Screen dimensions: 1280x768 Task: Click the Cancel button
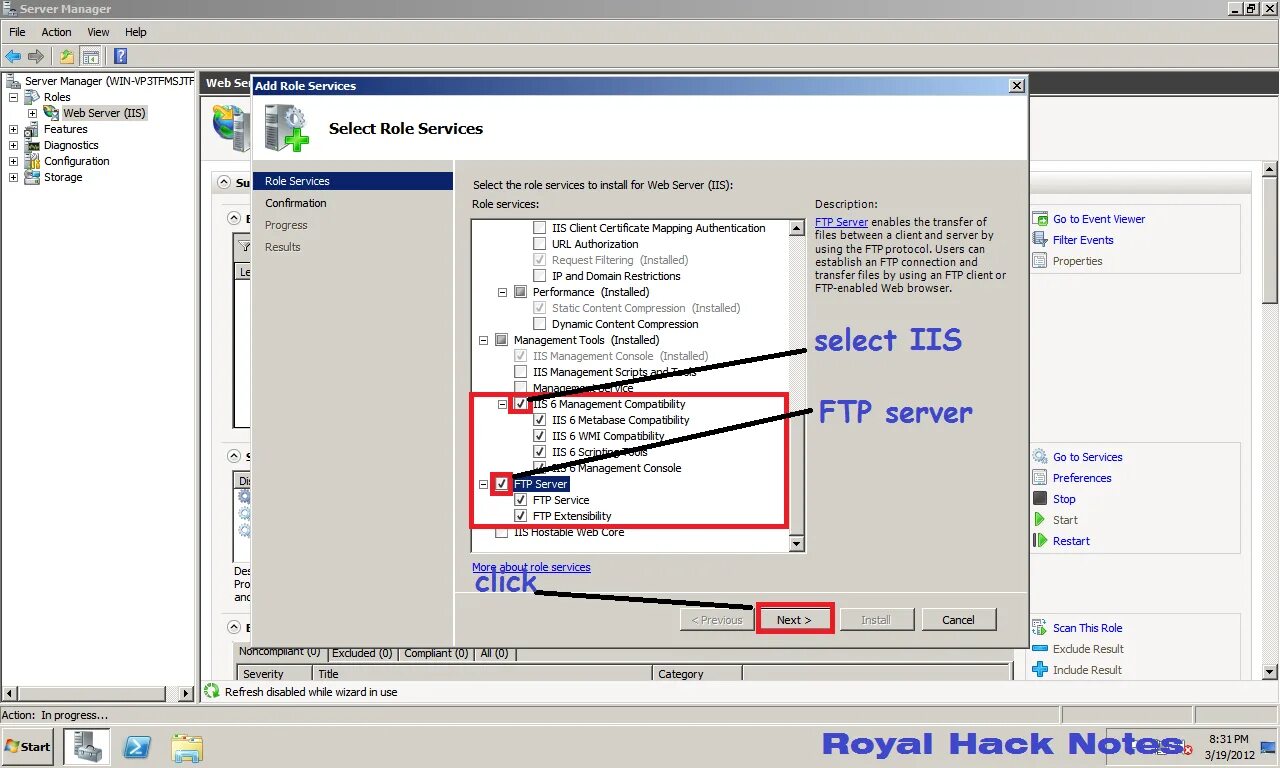[x=958, y=620]
